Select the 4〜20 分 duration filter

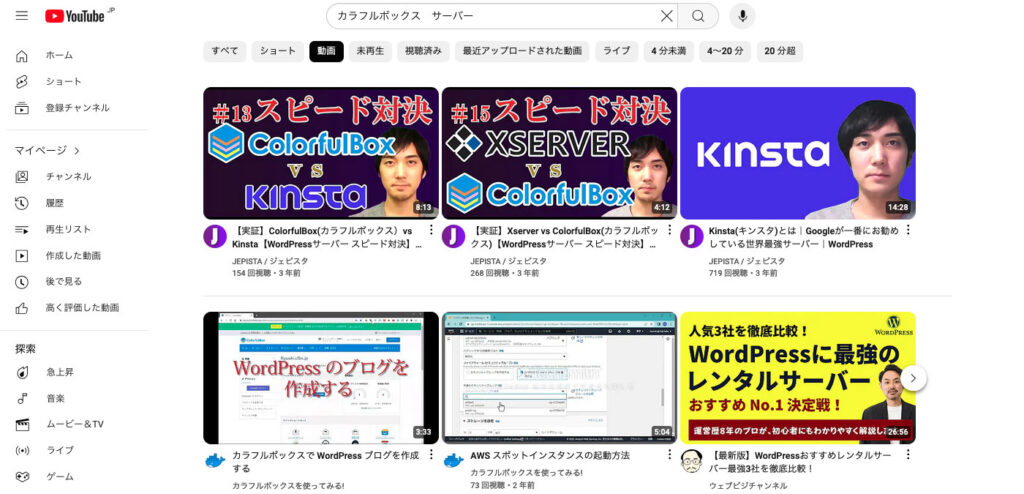click(x=725, y=51)
